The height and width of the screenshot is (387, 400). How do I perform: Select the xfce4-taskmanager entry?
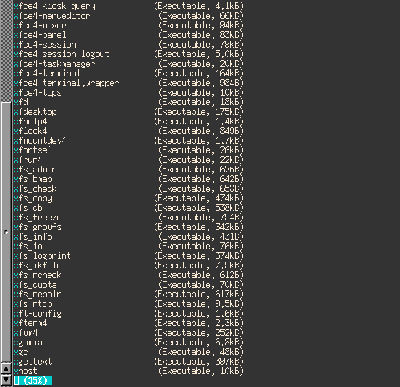129,63
